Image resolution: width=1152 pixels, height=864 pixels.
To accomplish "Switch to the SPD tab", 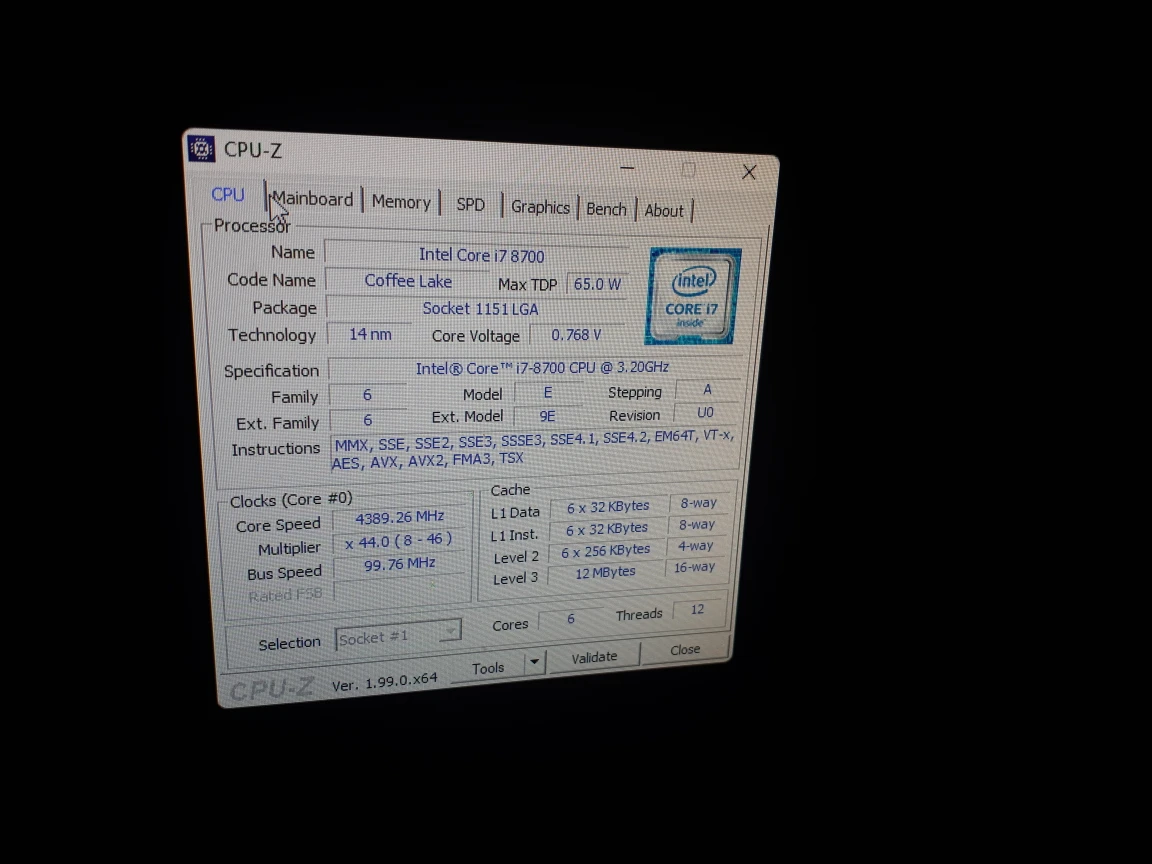I will 470,204.
